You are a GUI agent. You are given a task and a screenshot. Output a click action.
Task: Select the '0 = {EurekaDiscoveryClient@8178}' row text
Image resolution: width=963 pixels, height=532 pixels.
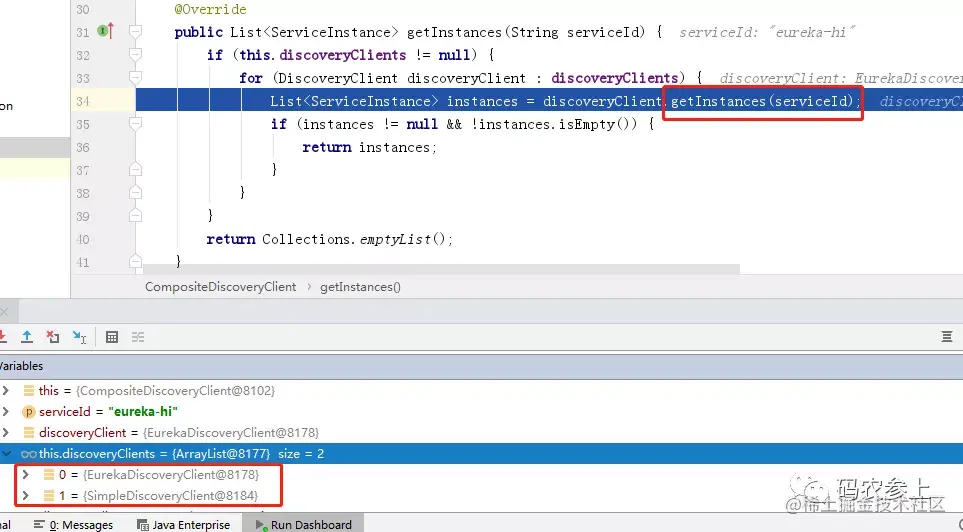coord(159,475)
